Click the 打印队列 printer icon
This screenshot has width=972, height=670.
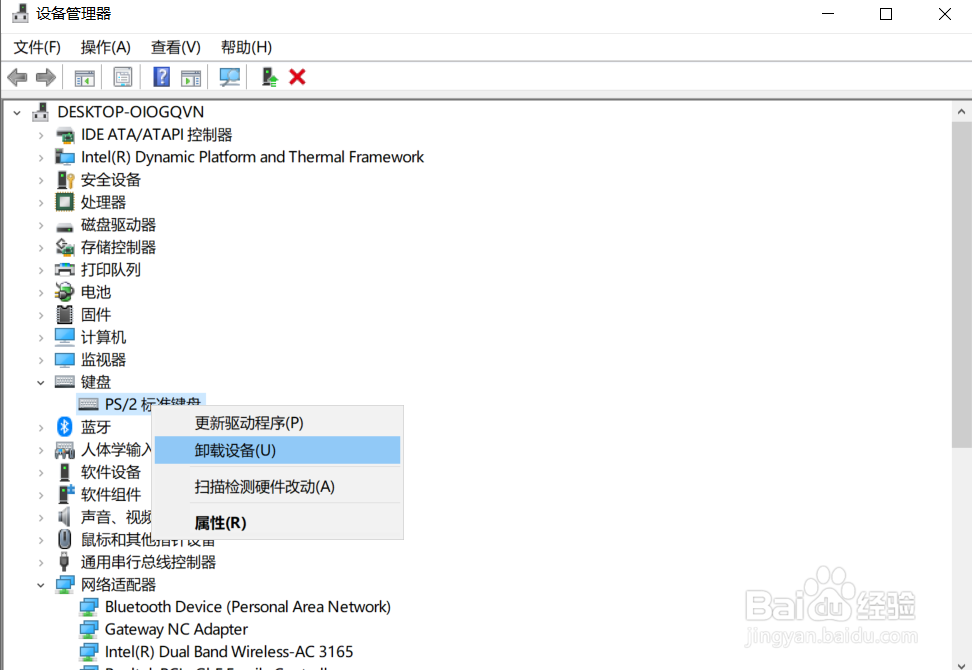(64, 270)
